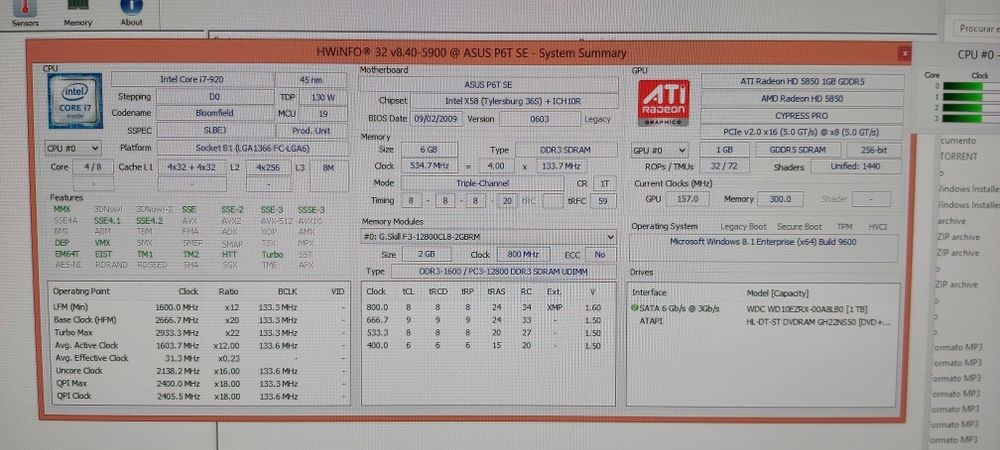
Task: Click the BIOS Date 09/02/2009 field
Action: coord(437,119)
